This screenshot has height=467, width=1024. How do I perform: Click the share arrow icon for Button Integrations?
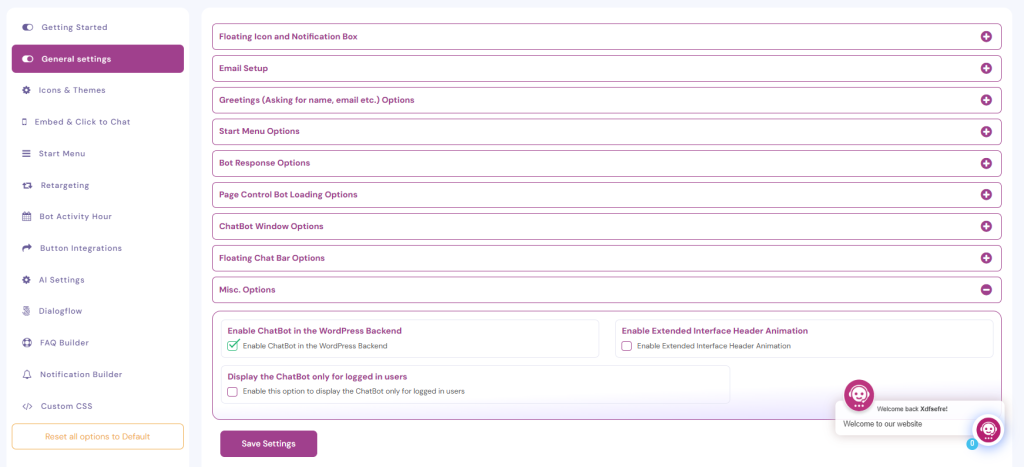point(27,248)
